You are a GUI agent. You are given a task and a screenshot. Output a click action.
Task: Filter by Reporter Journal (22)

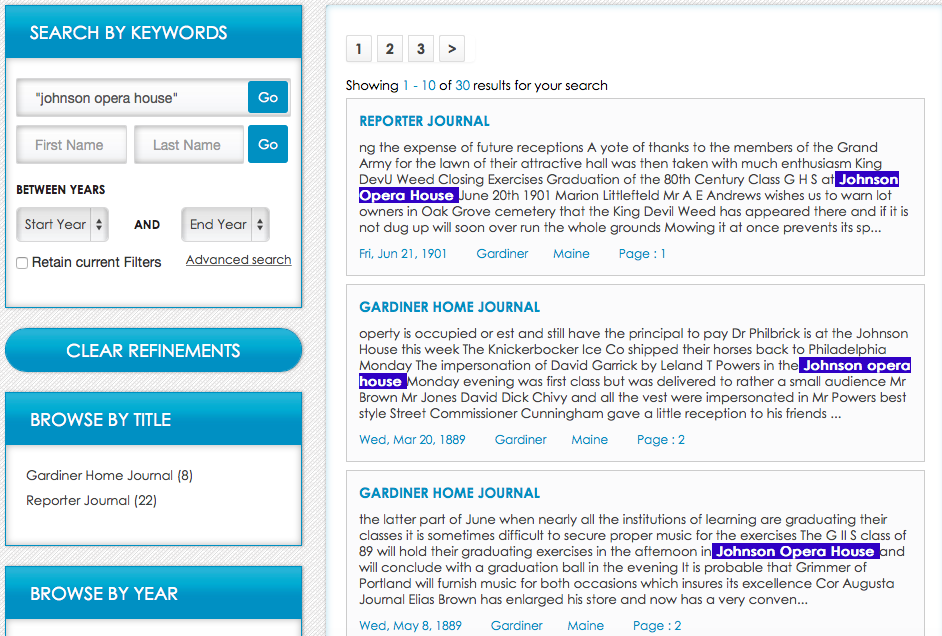pos(91,500)
